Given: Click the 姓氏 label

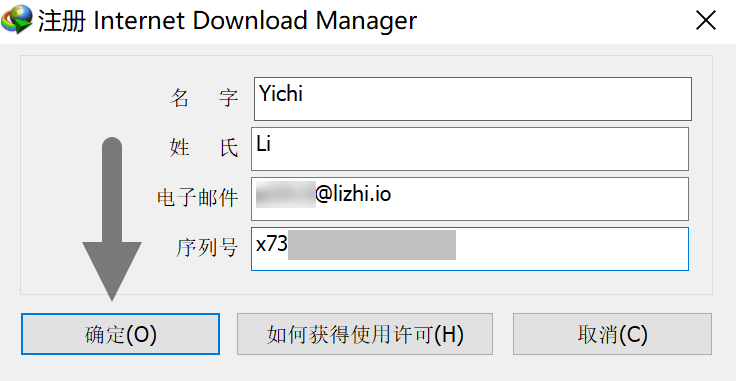Looking at the screenshot, I should click(x=204, y=148).
